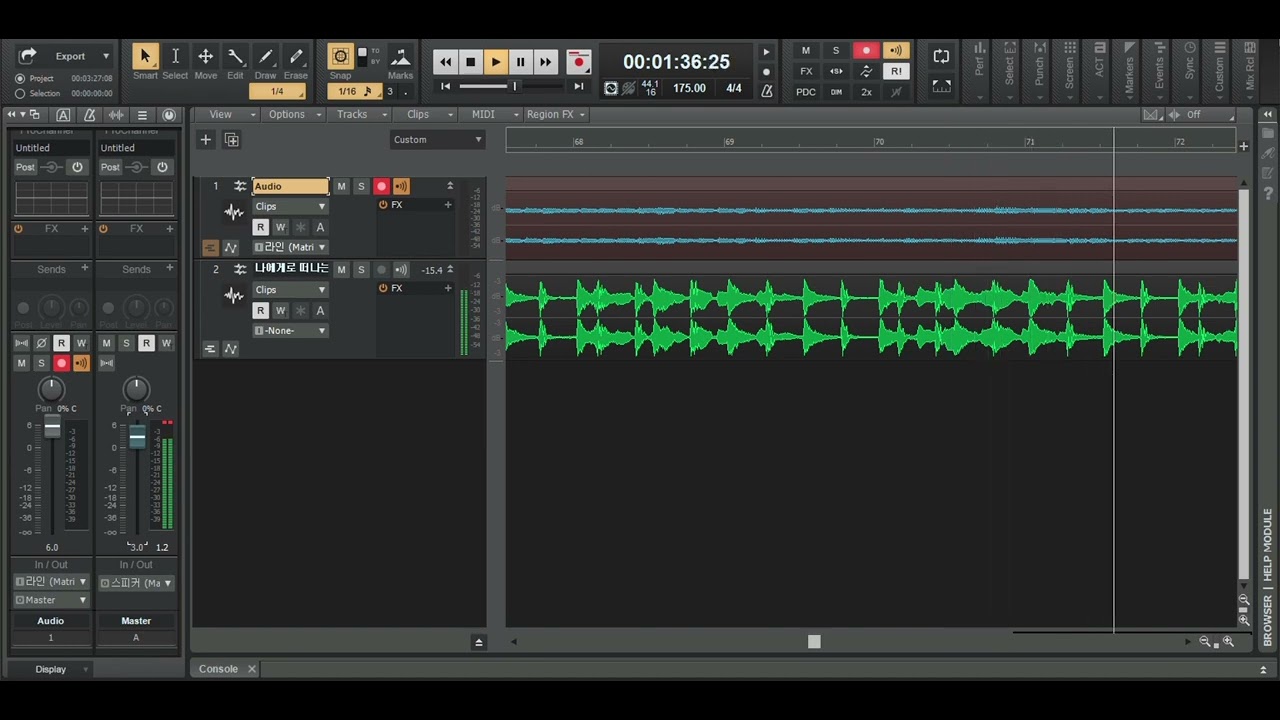Click the bar 70 timeline ruler mark
1280x720 pixels.
click(x=878, y=142)
